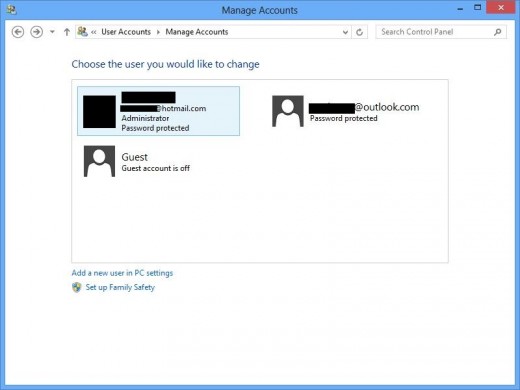Click 'Guest account is off' text

click(x=156, y=168)
